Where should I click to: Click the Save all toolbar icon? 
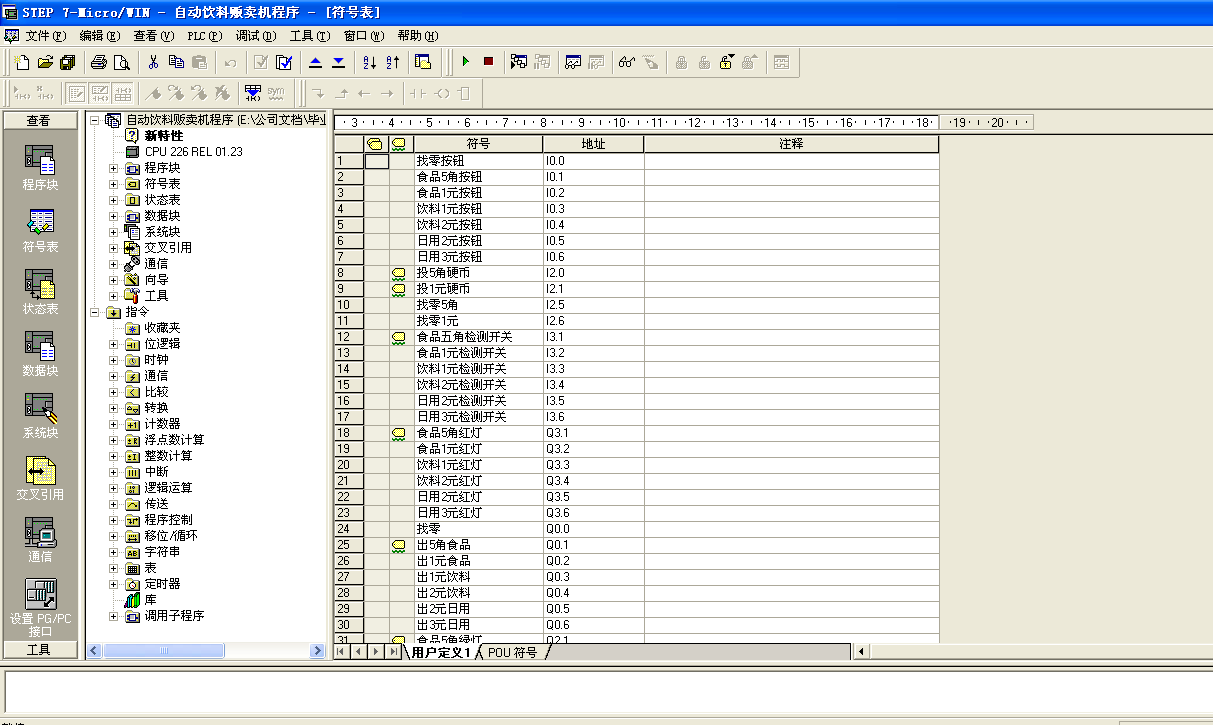click(x=67, y=62)
